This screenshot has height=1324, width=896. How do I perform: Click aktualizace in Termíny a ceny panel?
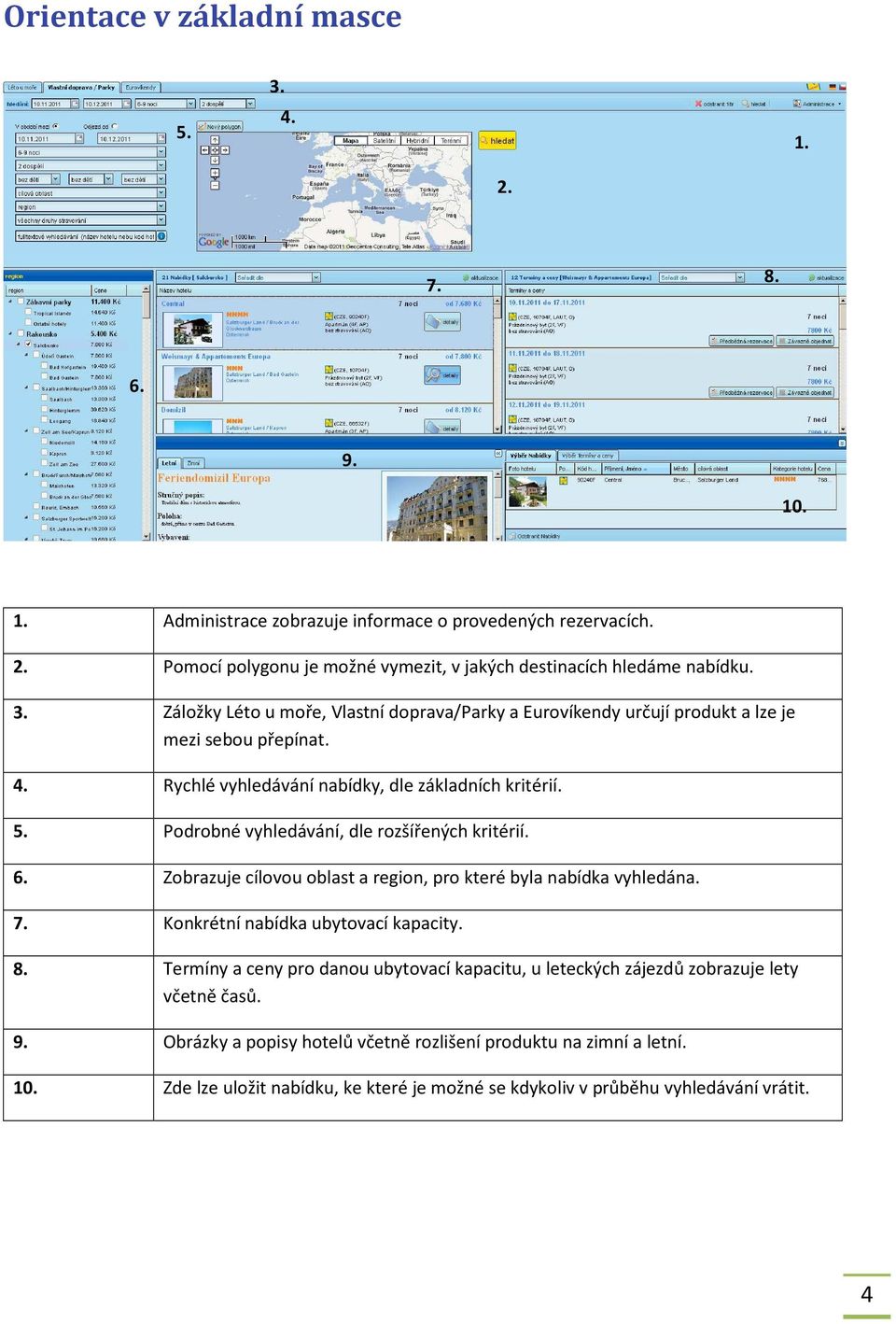coord(826,277)
